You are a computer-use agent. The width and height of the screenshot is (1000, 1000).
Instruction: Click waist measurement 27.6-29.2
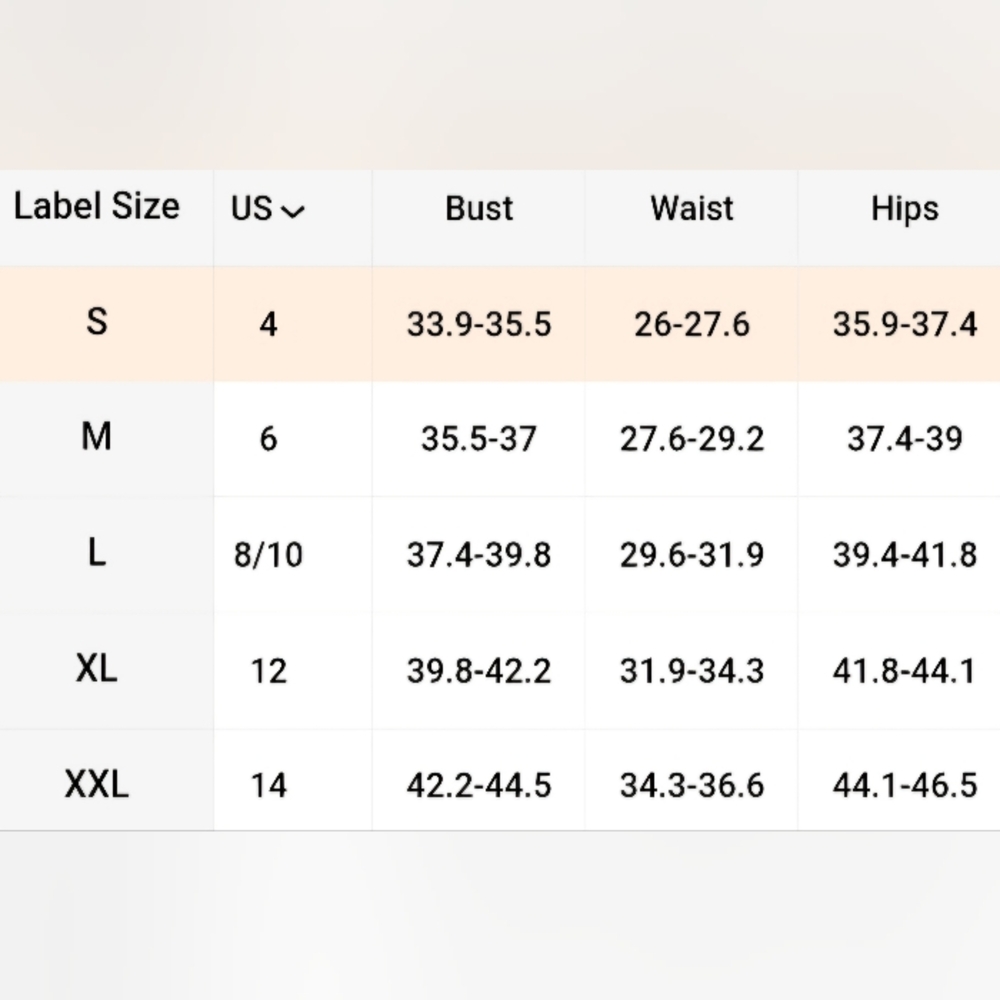(x=692, y=439)
